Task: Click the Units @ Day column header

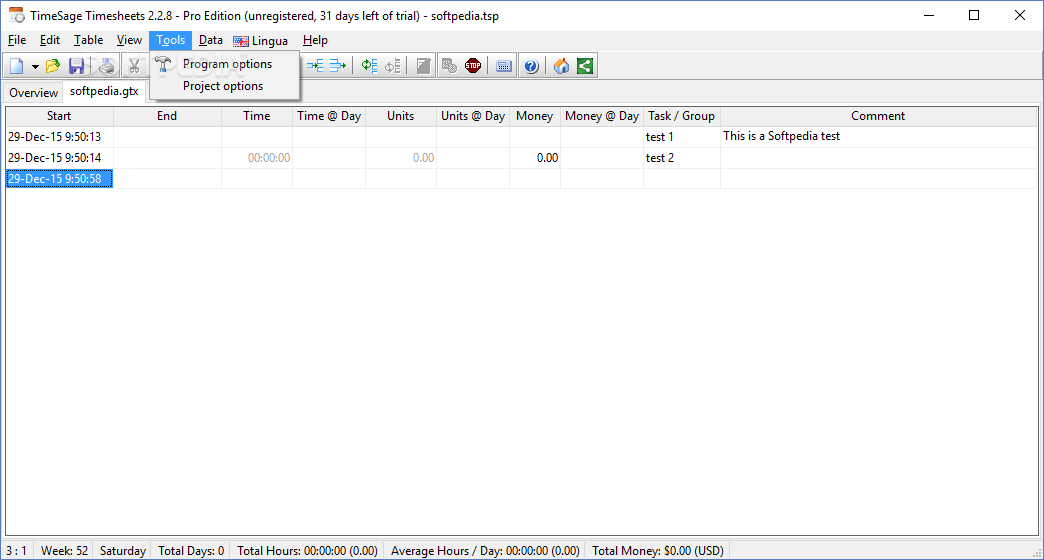Action: click(x=473, y=116)
